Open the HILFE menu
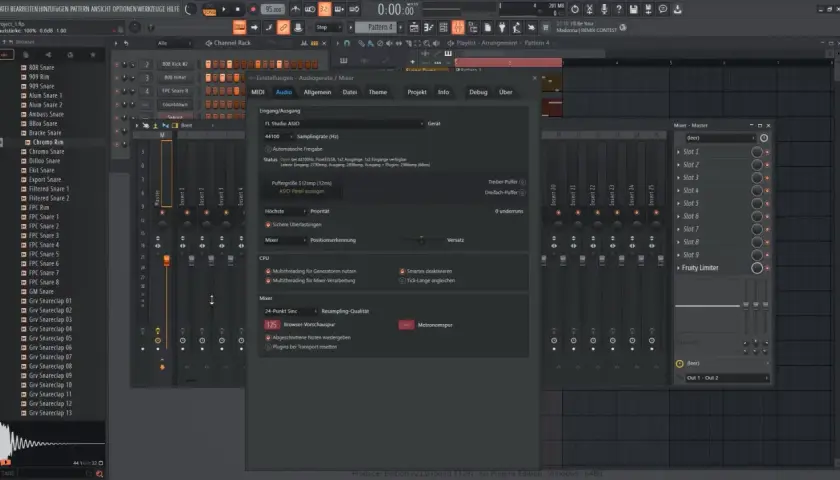The height and width of the screenshot is (480, 840). pyautogui.click(x=173, y=9)
